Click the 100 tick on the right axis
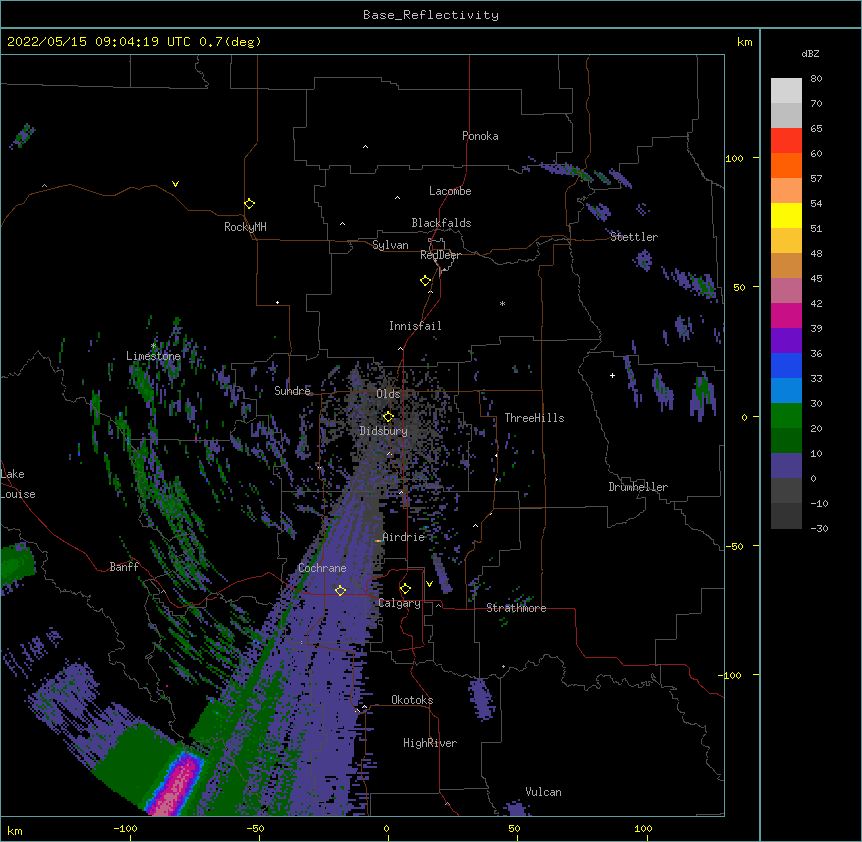 734,158
